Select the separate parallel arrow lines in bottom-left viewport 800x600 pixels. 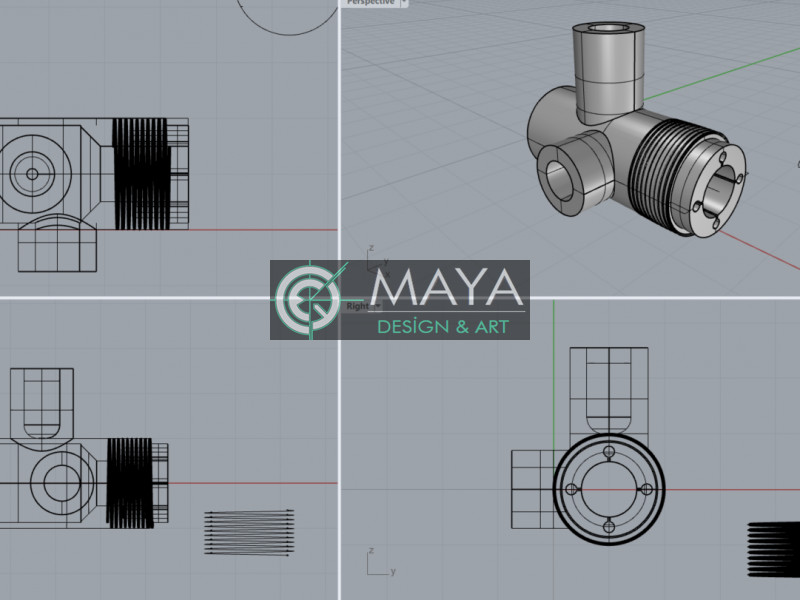click(249, 532)
